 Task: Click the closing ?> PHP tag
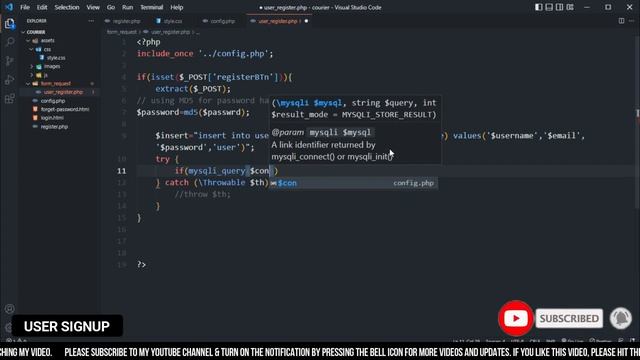click(x=142, y=264)
